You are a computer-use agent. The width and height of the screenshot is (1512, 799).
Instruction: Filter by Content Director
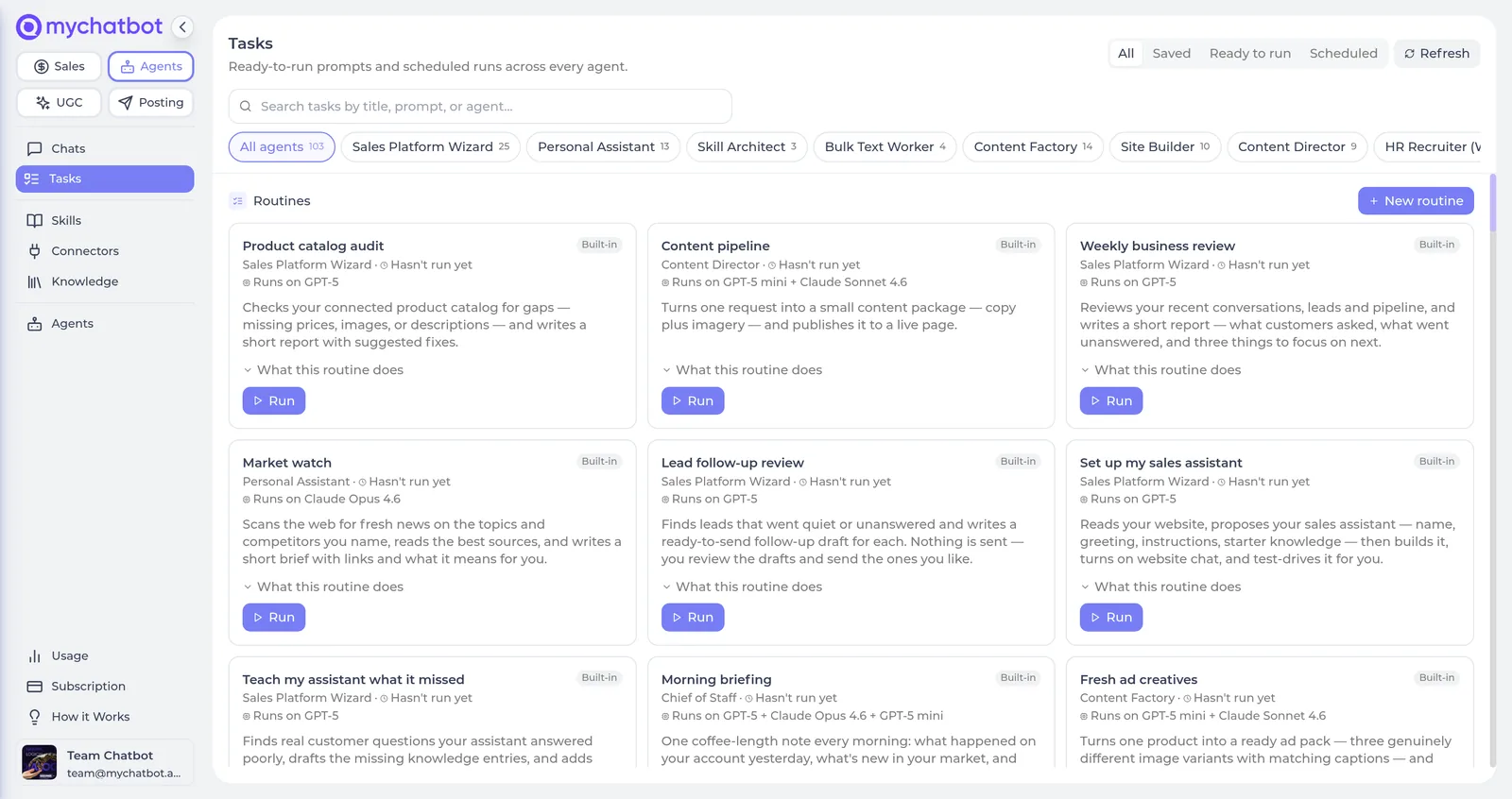(1297, 146)
